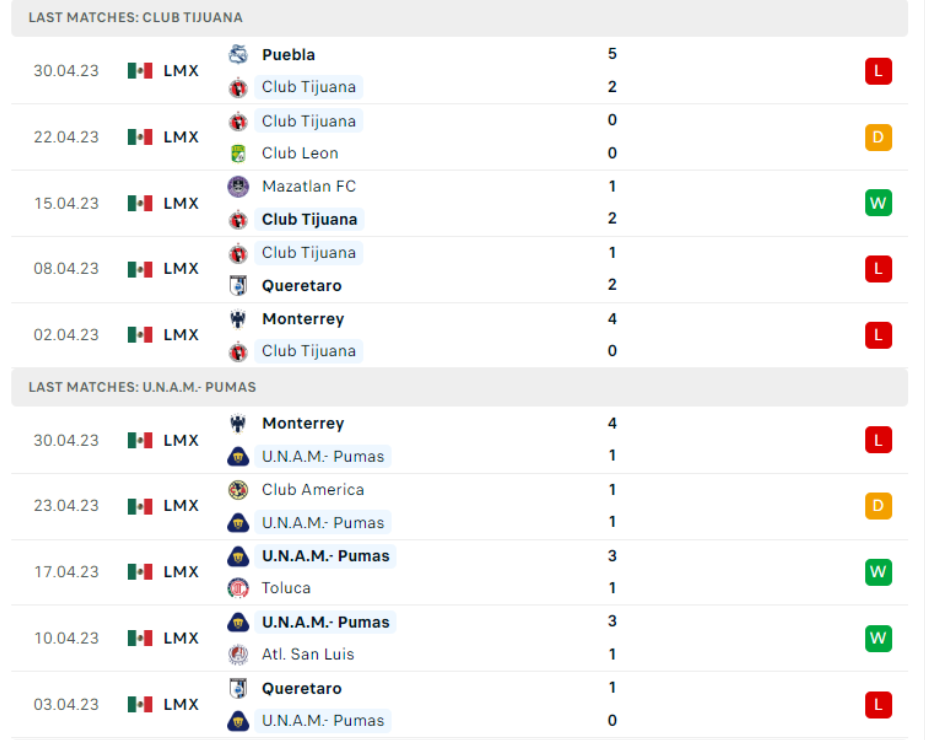
Task: Click the yellow D badge for Club Leon draw
Action: 877,137
